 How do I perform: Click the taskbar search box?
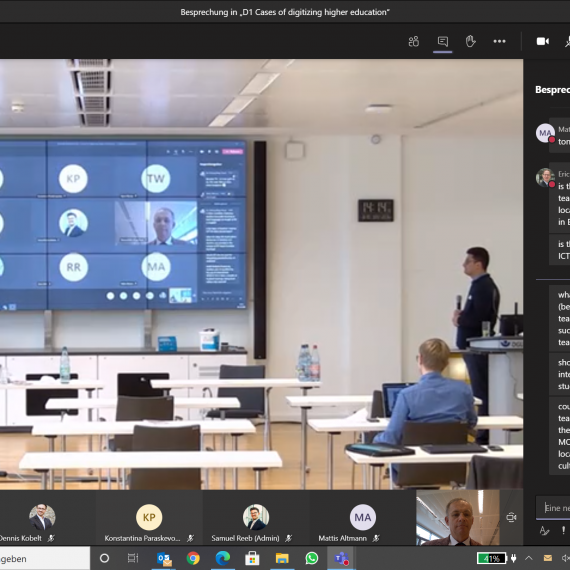tap(45, 558)
